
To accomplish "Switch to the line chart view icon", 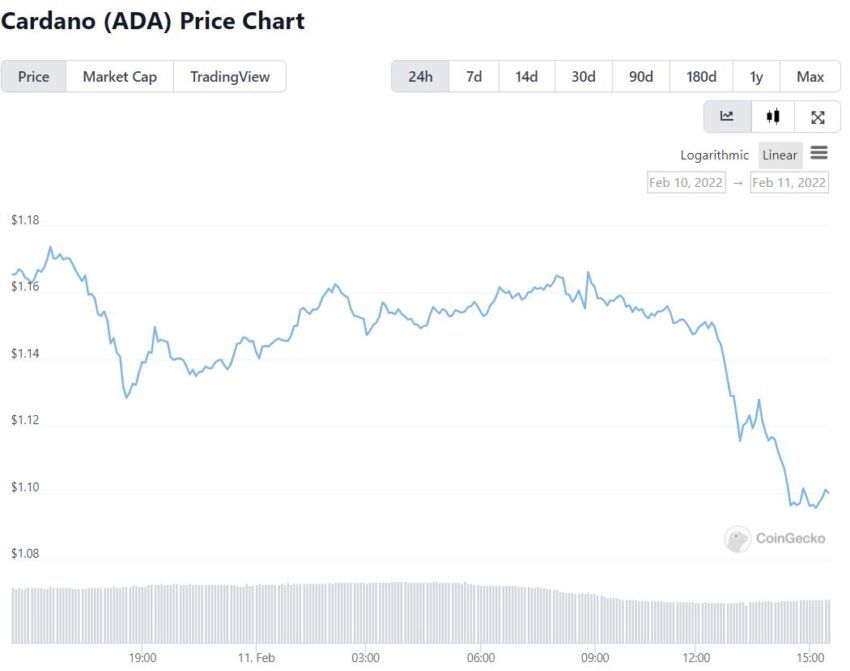I will pyautogui.click(x=727, y=117).
